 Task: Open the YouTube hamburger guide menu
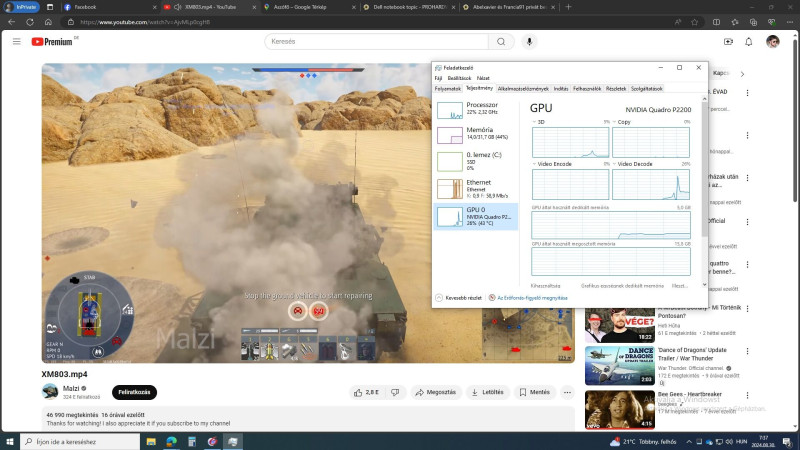[17, 41]
